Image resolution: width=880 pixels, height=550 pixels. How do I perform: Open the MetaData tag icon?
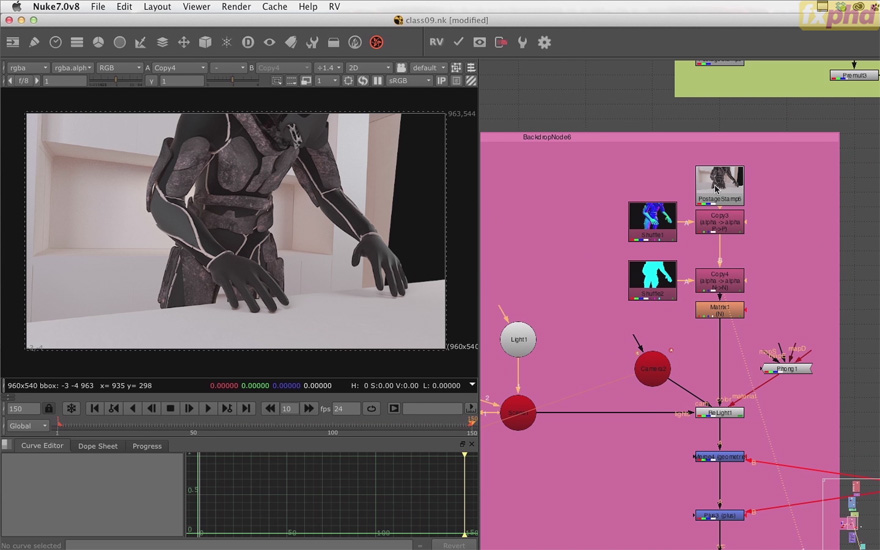click(x=291, y=42)
